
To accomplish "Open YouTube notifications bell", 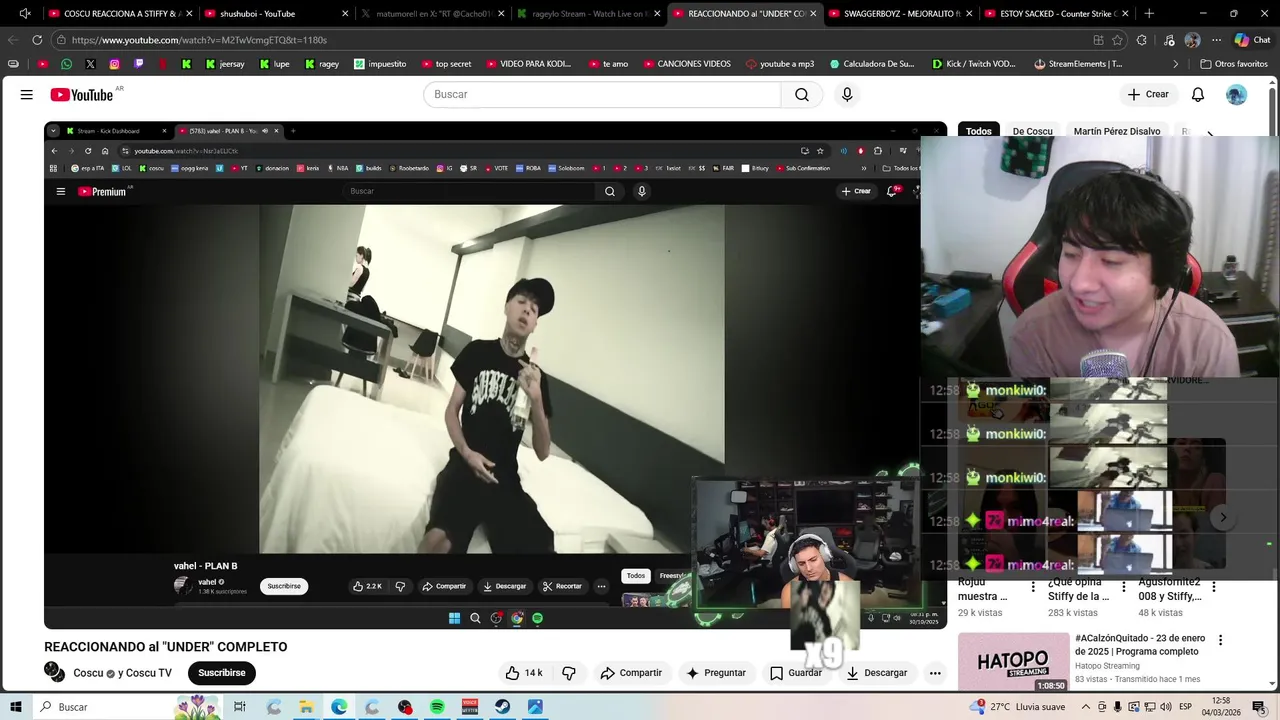I will pos(1198,95).
